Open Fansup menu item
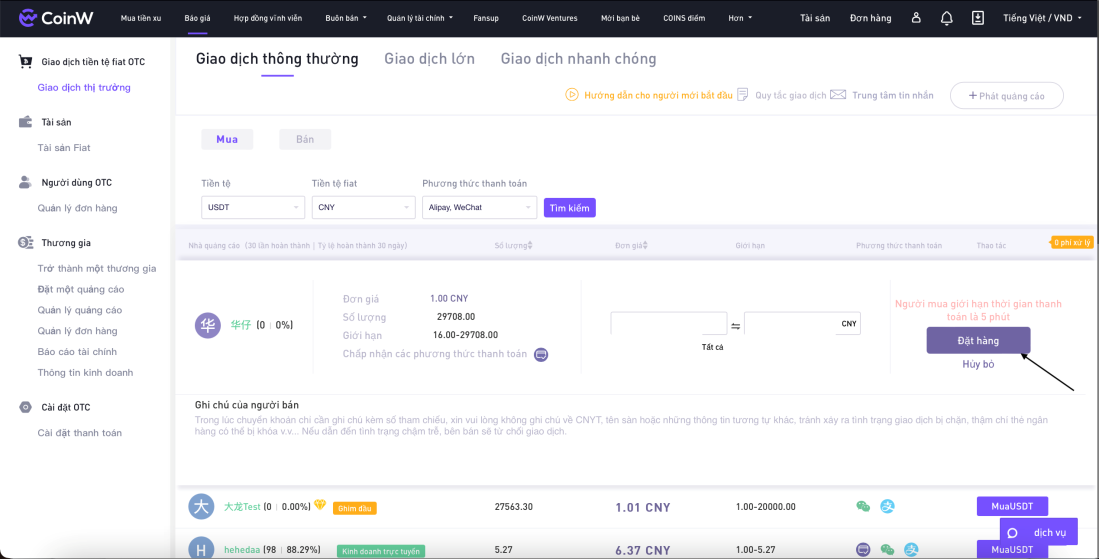The image size is (1099, 559). 486,18
